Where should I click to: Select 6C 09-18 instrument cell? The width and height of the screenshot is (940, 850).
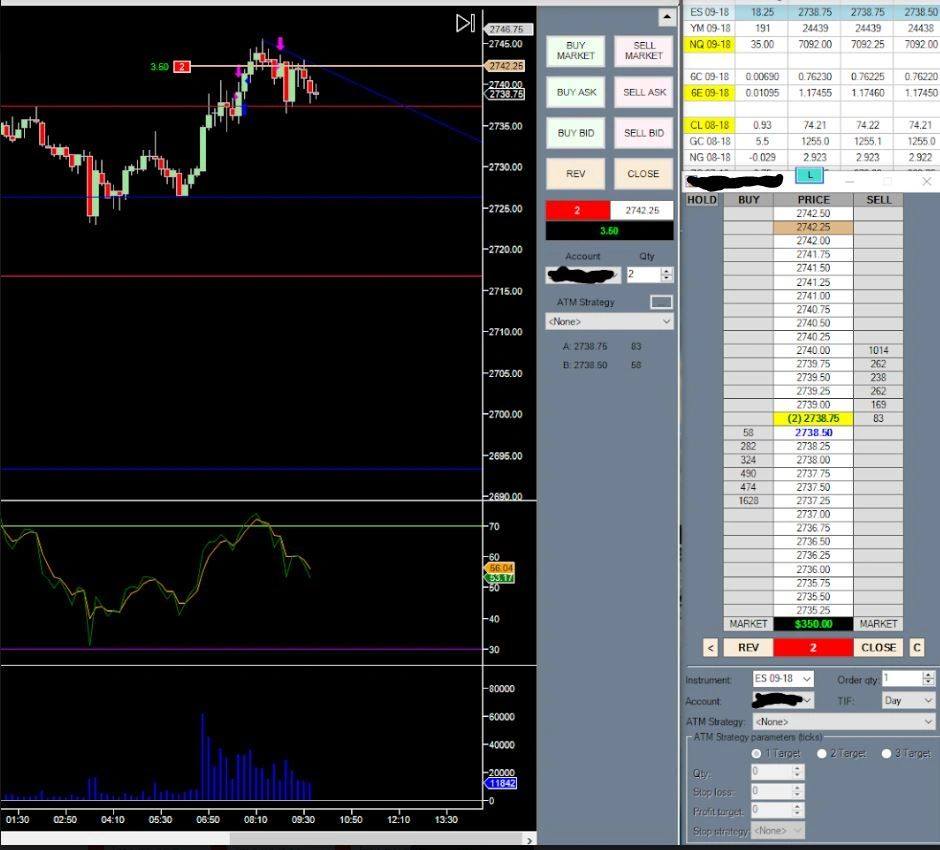click(x=710, y=77)
